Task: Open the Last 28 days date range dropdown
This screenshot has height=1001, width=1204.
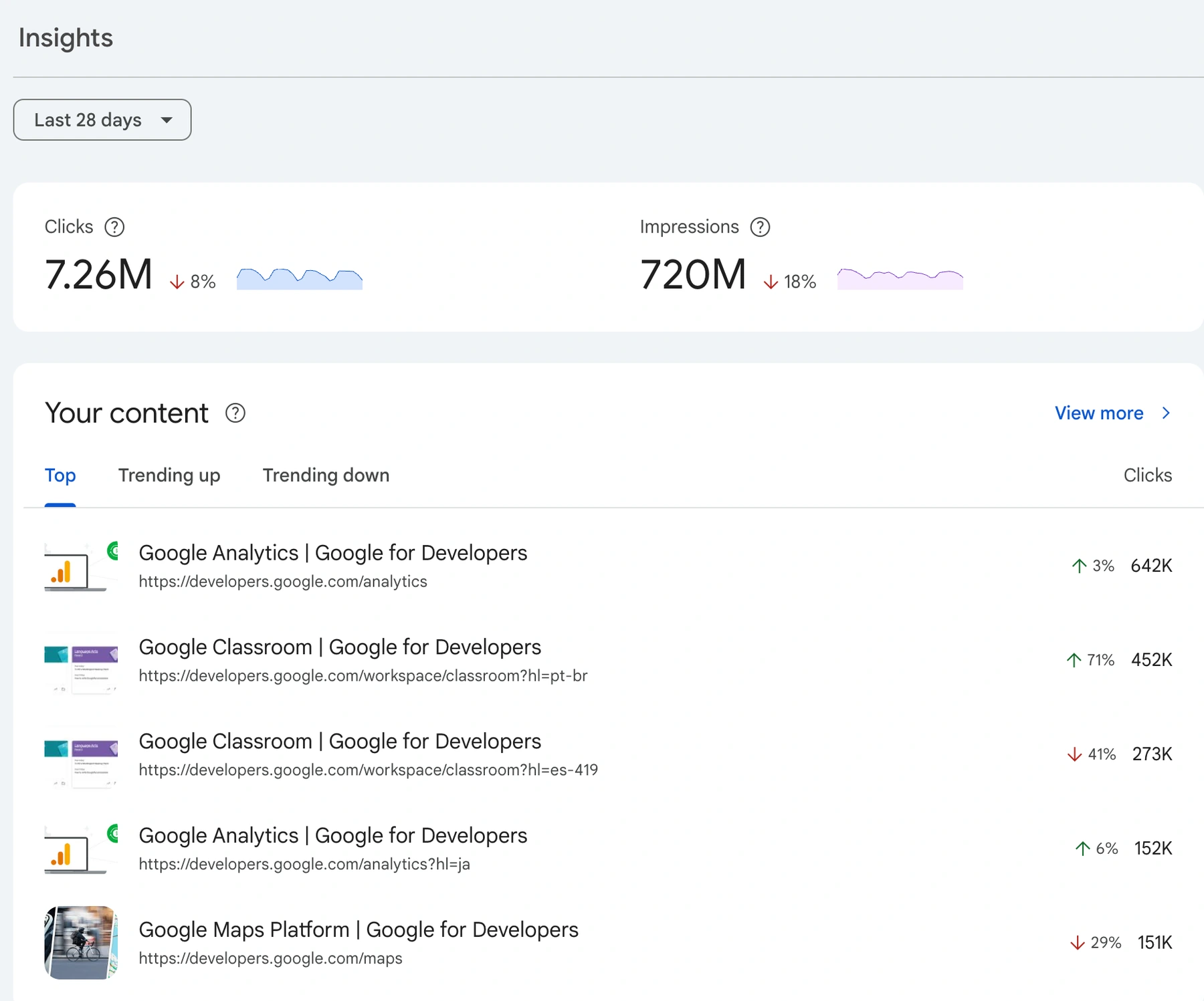Action: coord(102,120)
